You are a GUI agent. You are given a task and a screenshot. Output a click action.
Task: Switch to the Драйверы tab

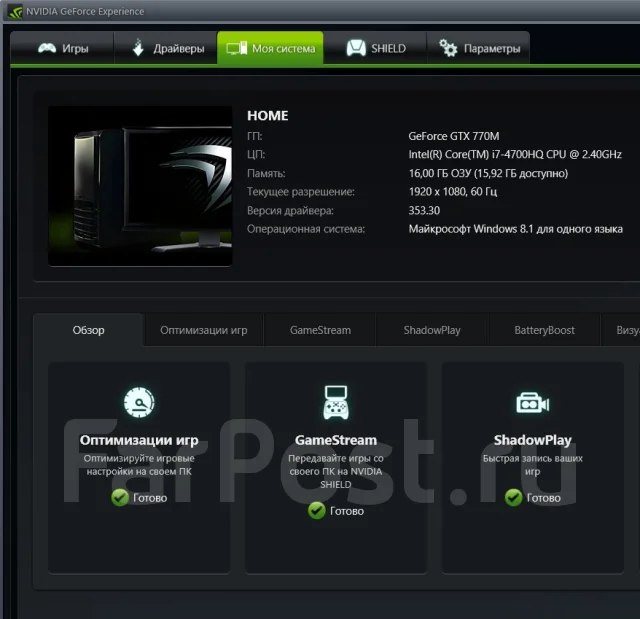coord(166,48)
